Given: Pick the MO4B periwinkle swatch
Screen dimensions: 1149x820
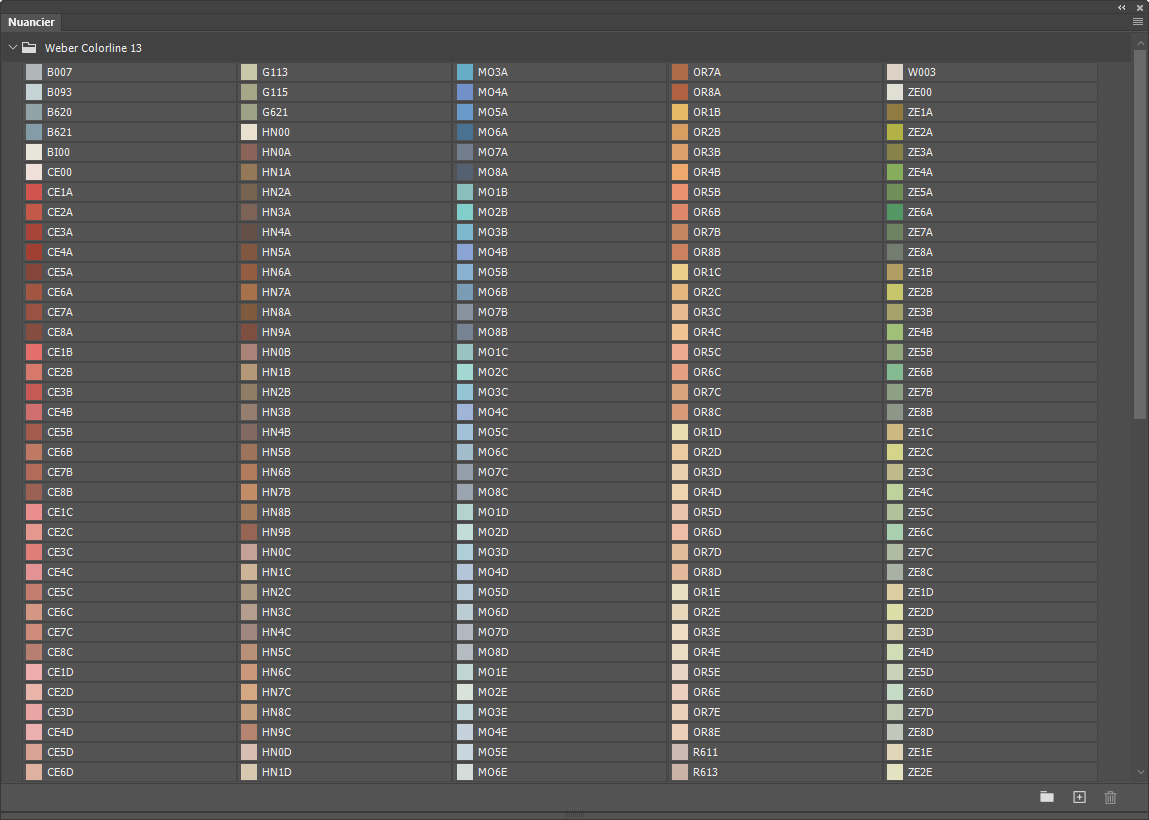Looking at the screenshot, I should click(560, 252).
